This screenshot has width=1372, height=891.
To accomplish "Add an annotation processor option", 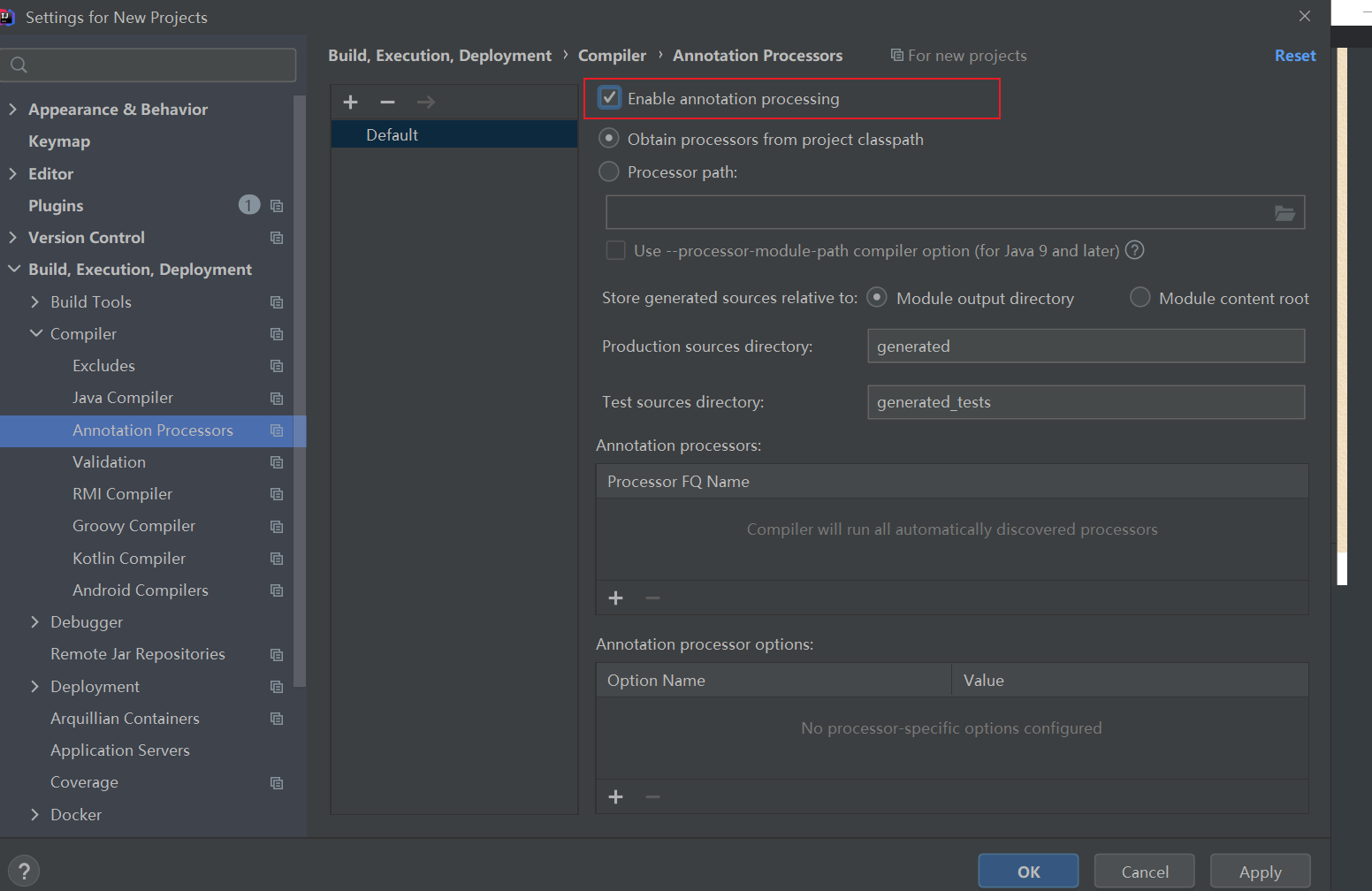I will [616, 797].
